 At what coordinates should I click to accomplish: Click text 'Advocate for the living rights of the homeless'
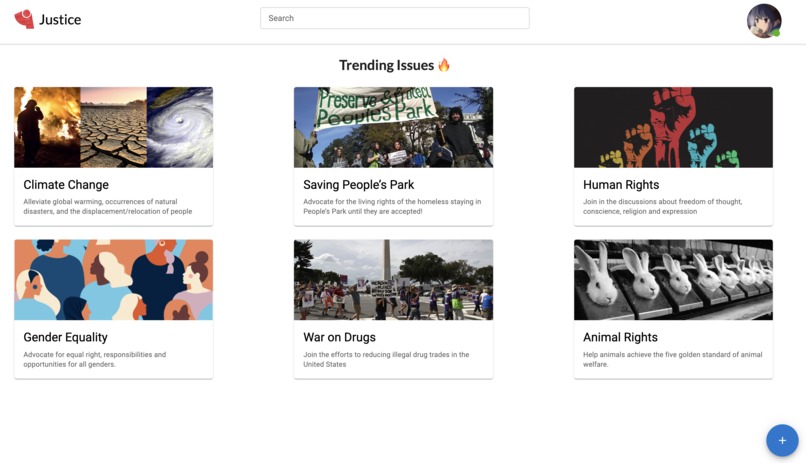click(375, 202)
